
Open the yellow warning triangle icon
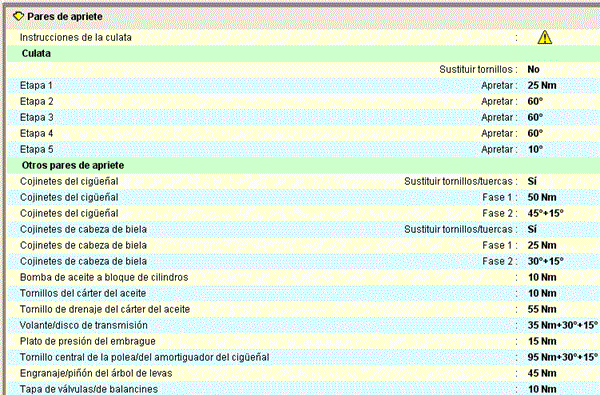(x=545, y=37)
